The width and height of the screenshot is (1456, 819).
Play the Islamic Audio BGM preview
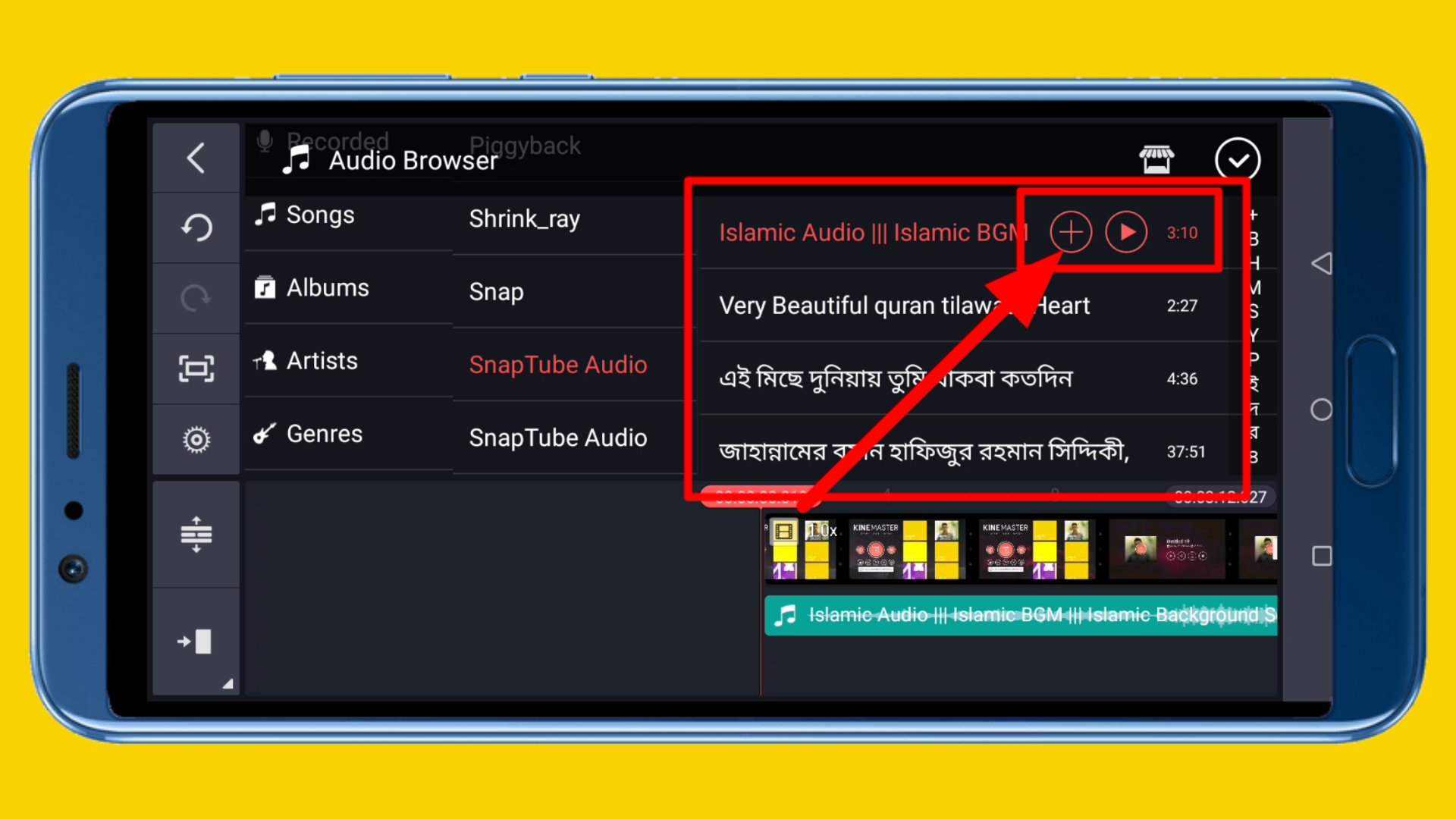pyautogui.click(x=1127, y=232)
